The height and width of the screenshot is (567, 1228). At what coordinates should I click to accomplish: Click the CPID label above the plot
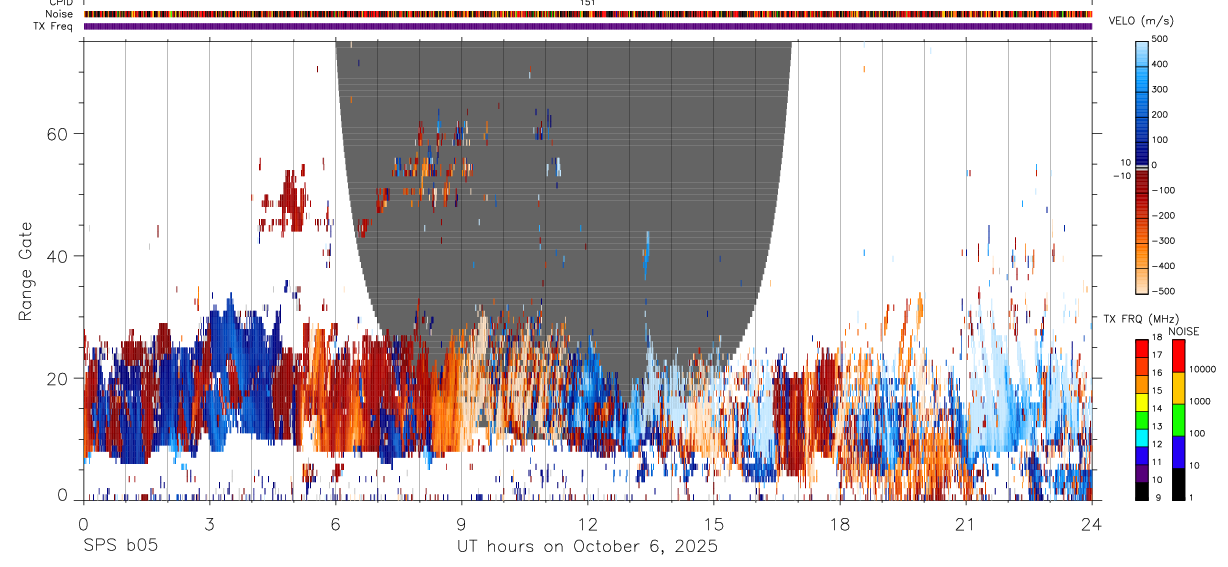(x=60, y=3)
